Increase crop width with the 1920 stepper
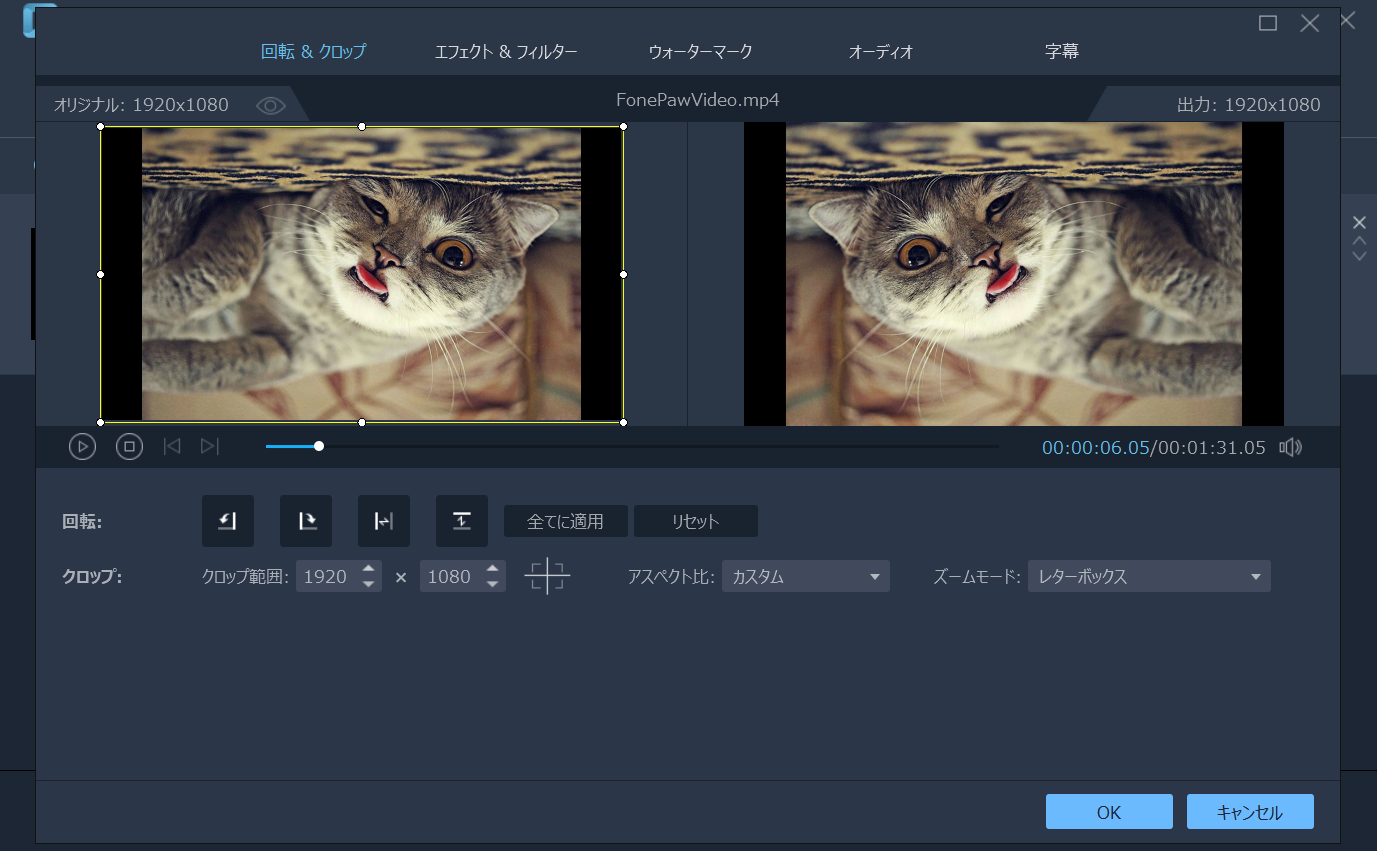The image size is (1377, 851). click(x=369, y=570)
